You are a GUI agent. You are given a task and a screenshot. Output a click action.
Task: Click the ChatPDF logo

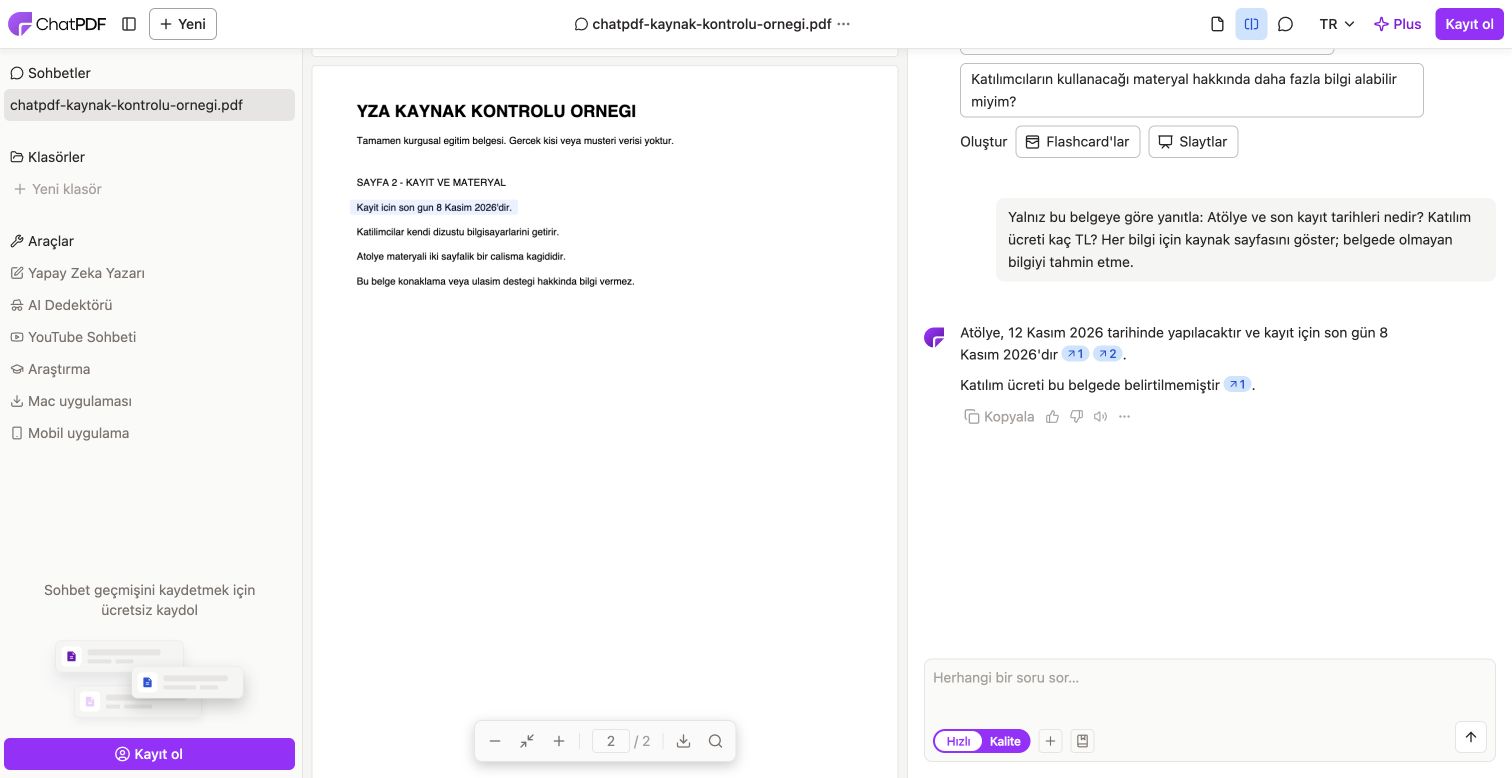click(57, 24)
